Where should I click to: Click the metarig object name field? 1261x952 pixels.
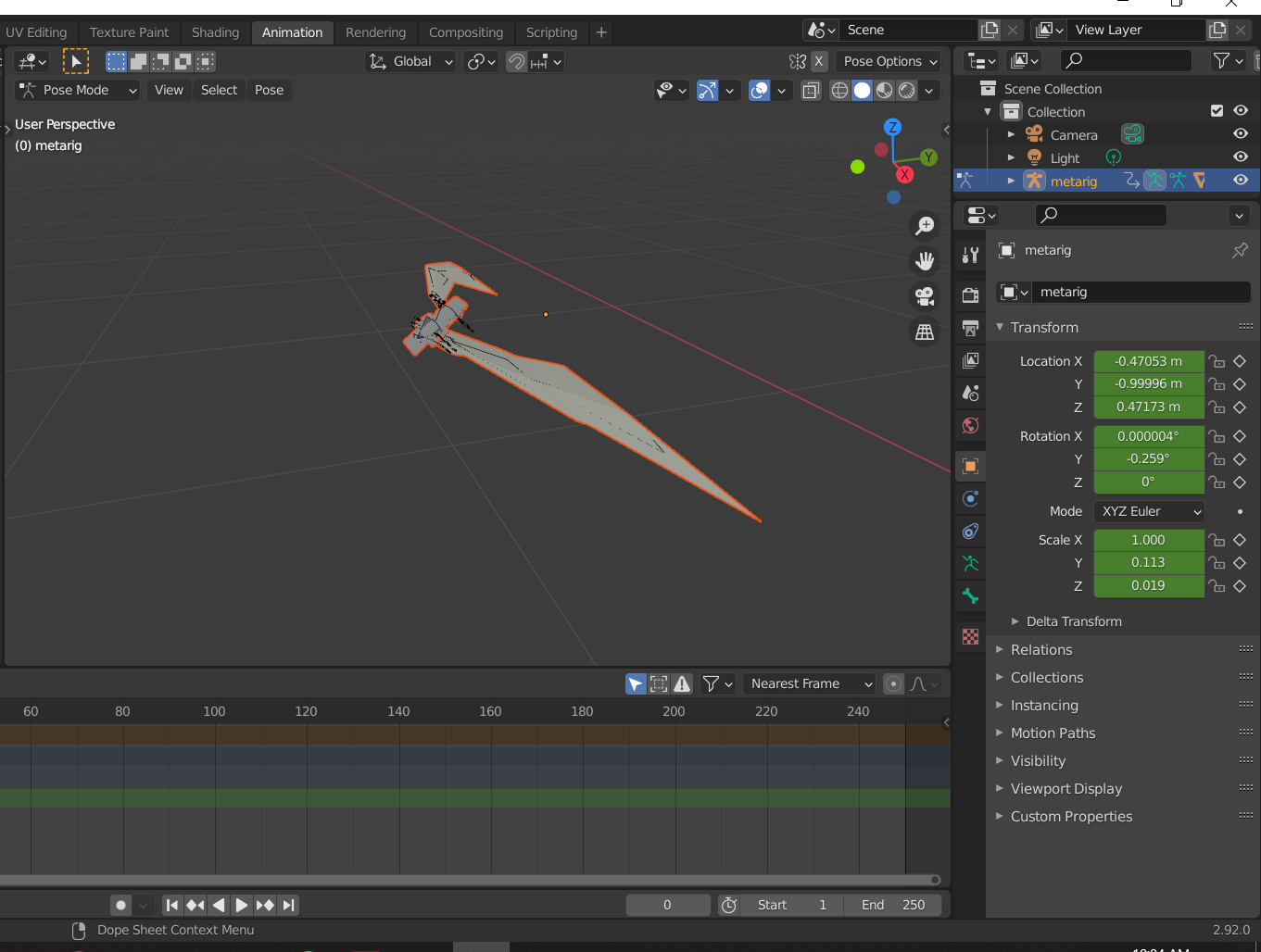[1141, 292]
